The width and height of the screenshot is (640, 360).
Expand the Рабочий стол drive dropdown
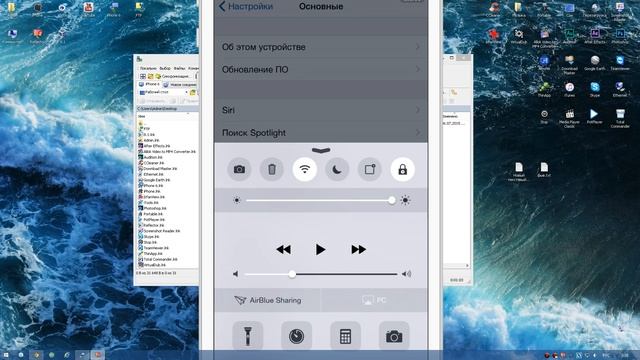click(187, 93)
